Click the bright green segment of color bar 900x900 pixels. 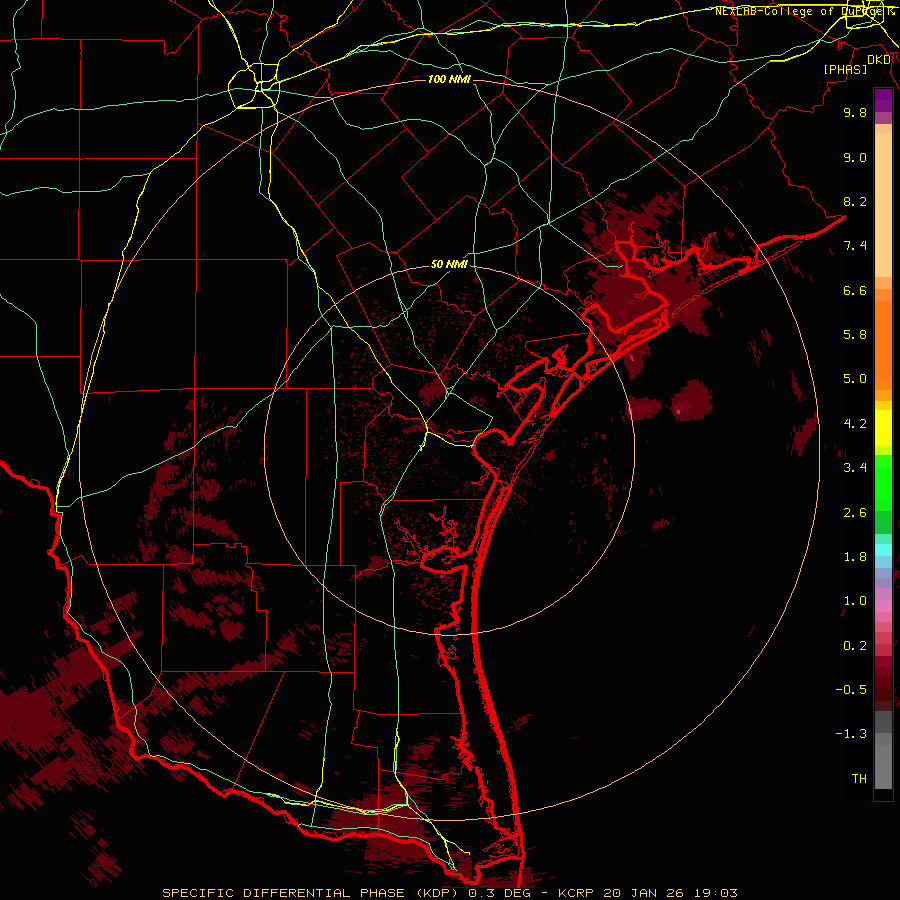coord(883,482)
